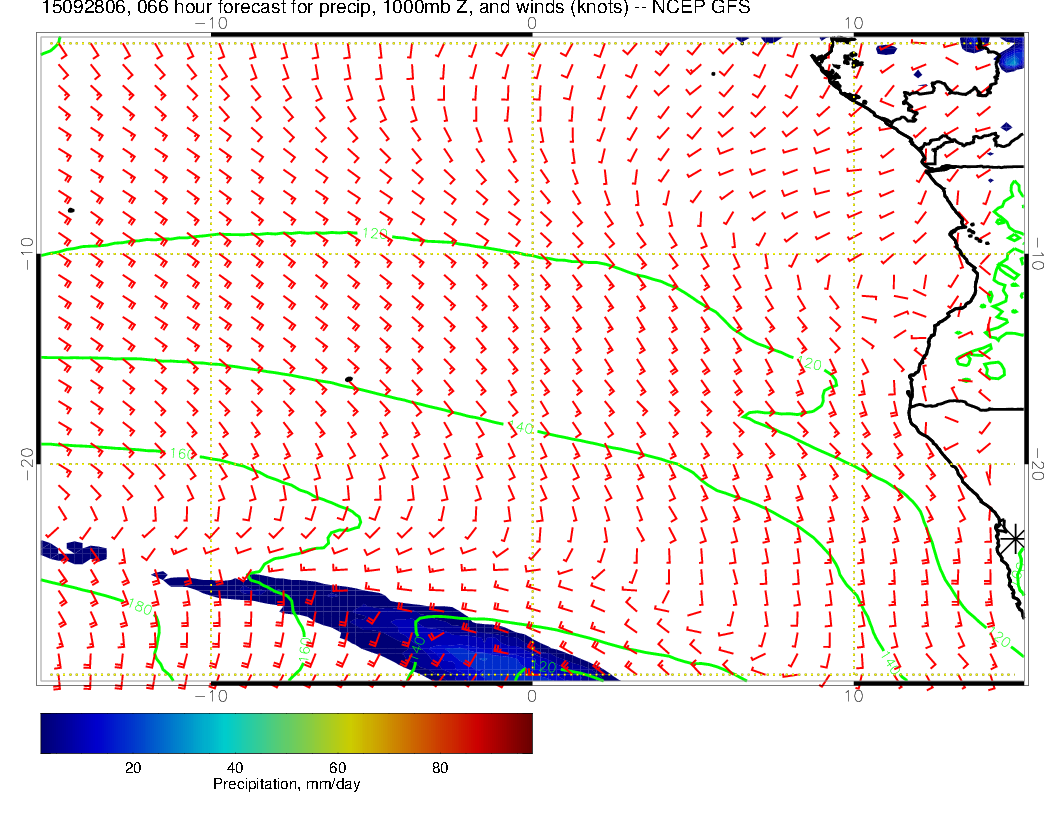Click the small blue precipitation patch at the left edge
Screen dimensions: 1056x816
pos(73,551)
